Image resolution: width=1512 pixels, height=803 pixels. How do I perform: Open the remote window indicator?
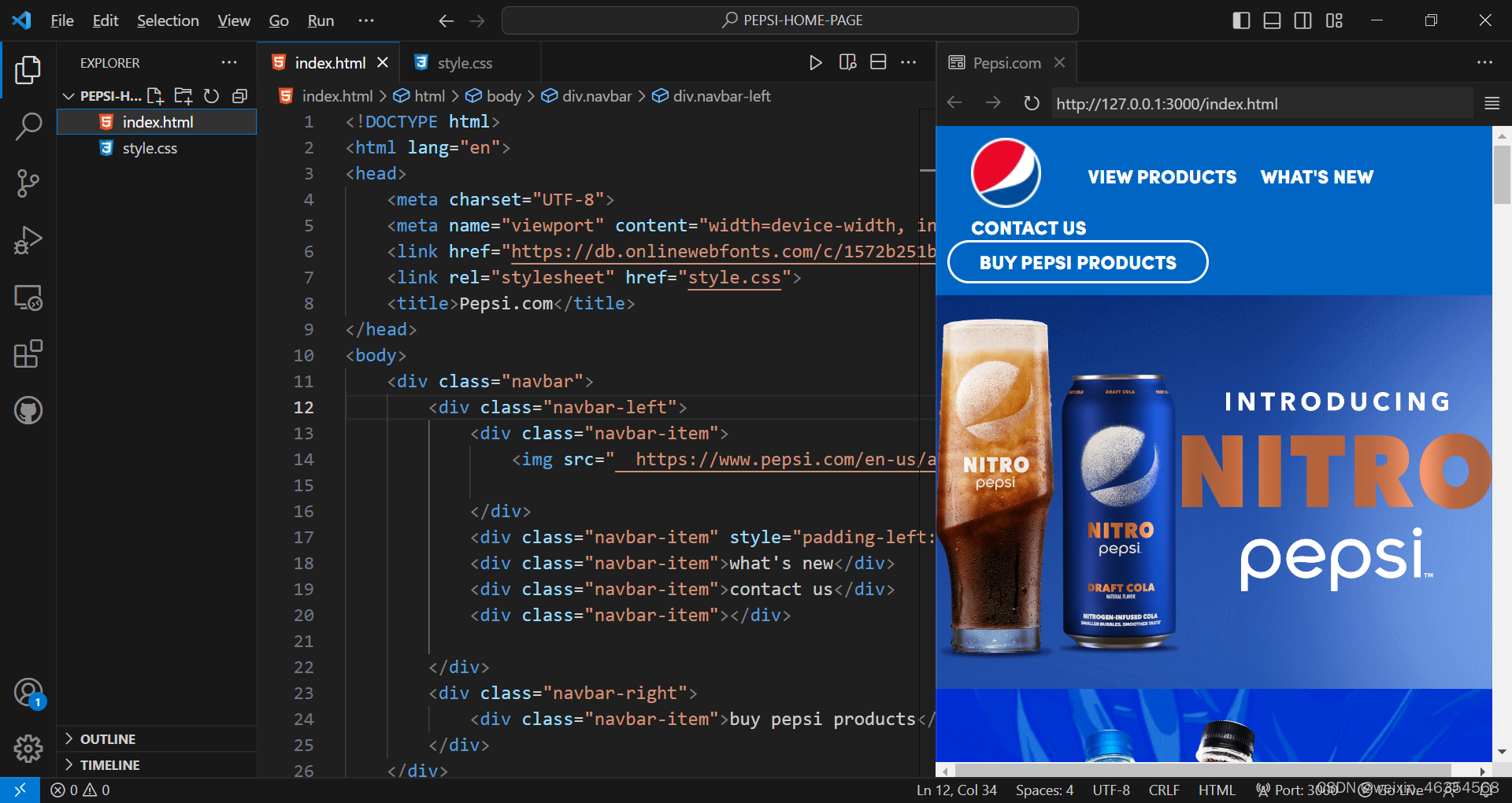click(20, 790)
